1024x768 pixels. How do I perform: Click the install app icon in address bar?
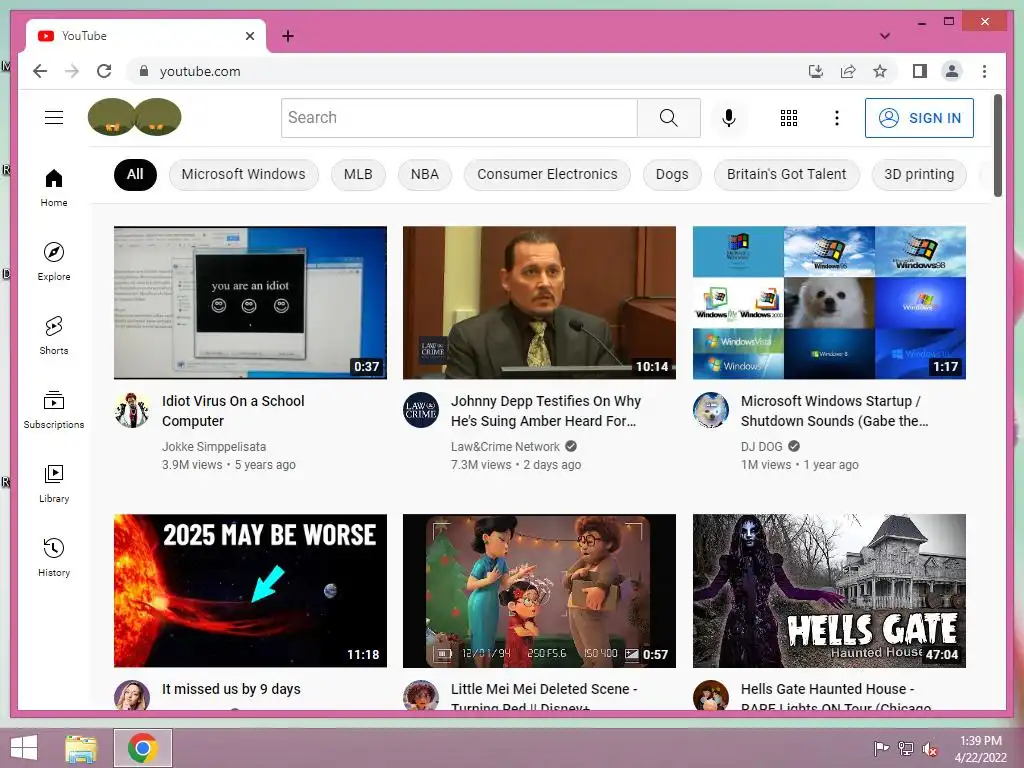pyautogui.click(x=816, y=71)
